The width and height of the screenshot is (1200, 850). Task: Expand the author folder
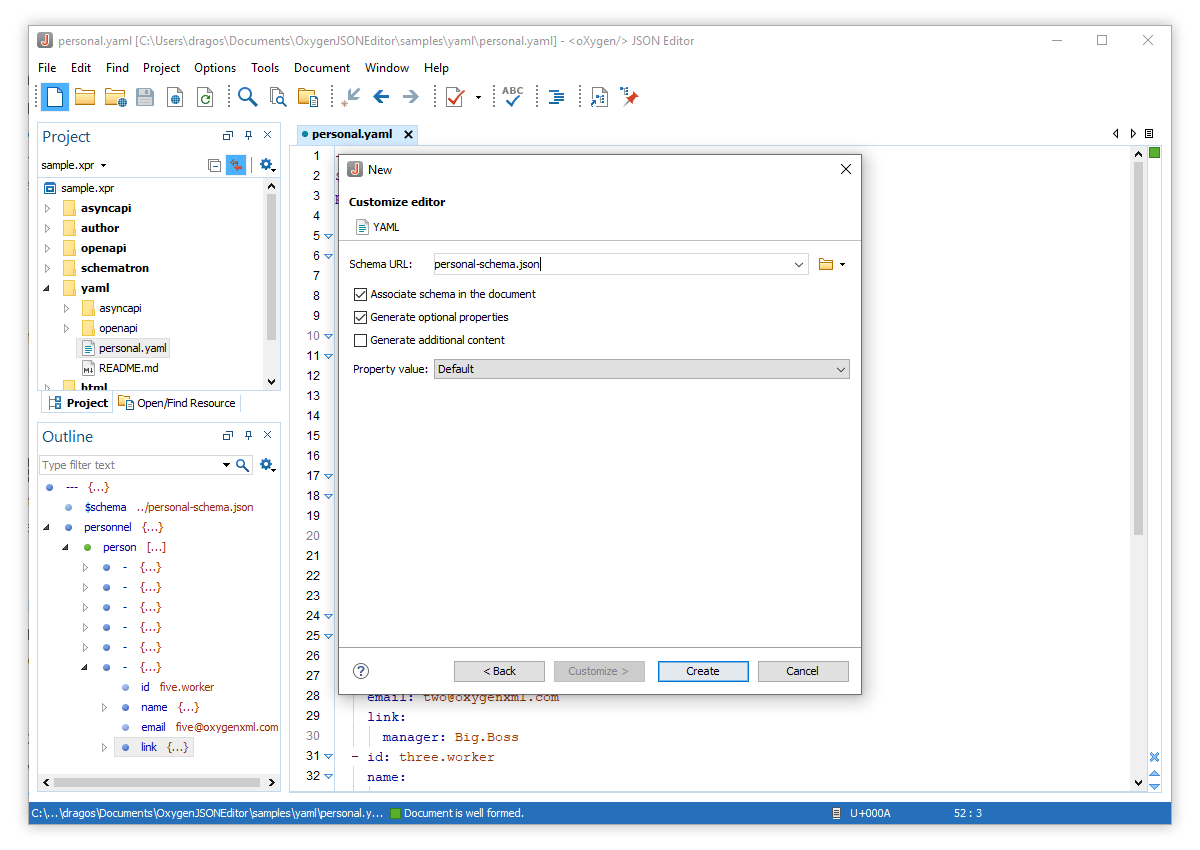(47, 228)
